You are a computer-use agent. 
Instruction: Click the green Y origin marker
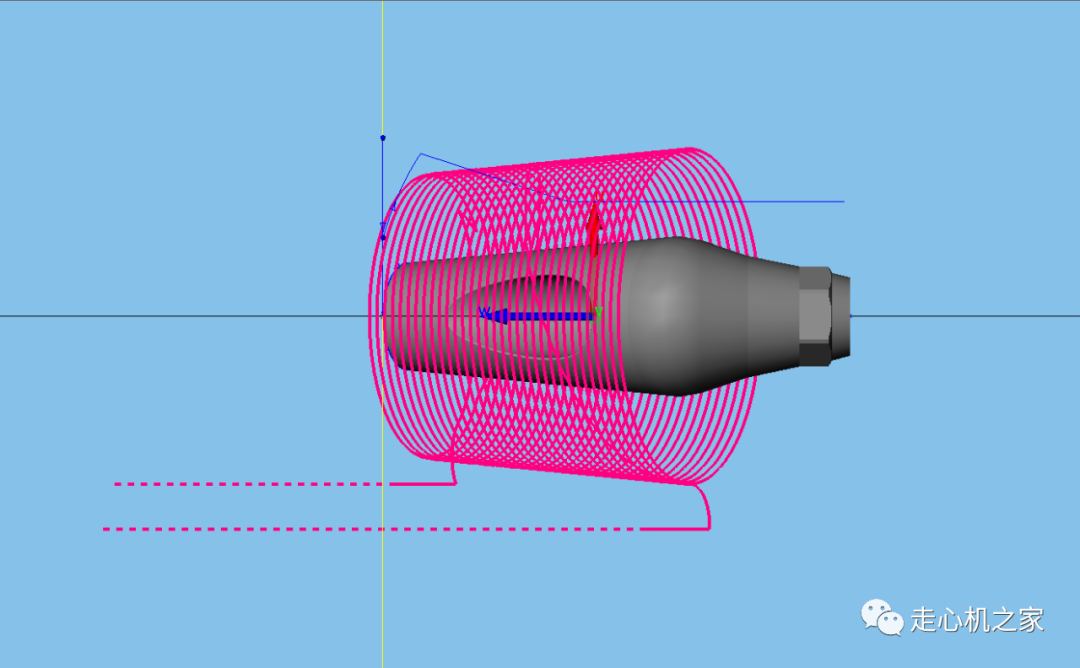pos(597,313)
